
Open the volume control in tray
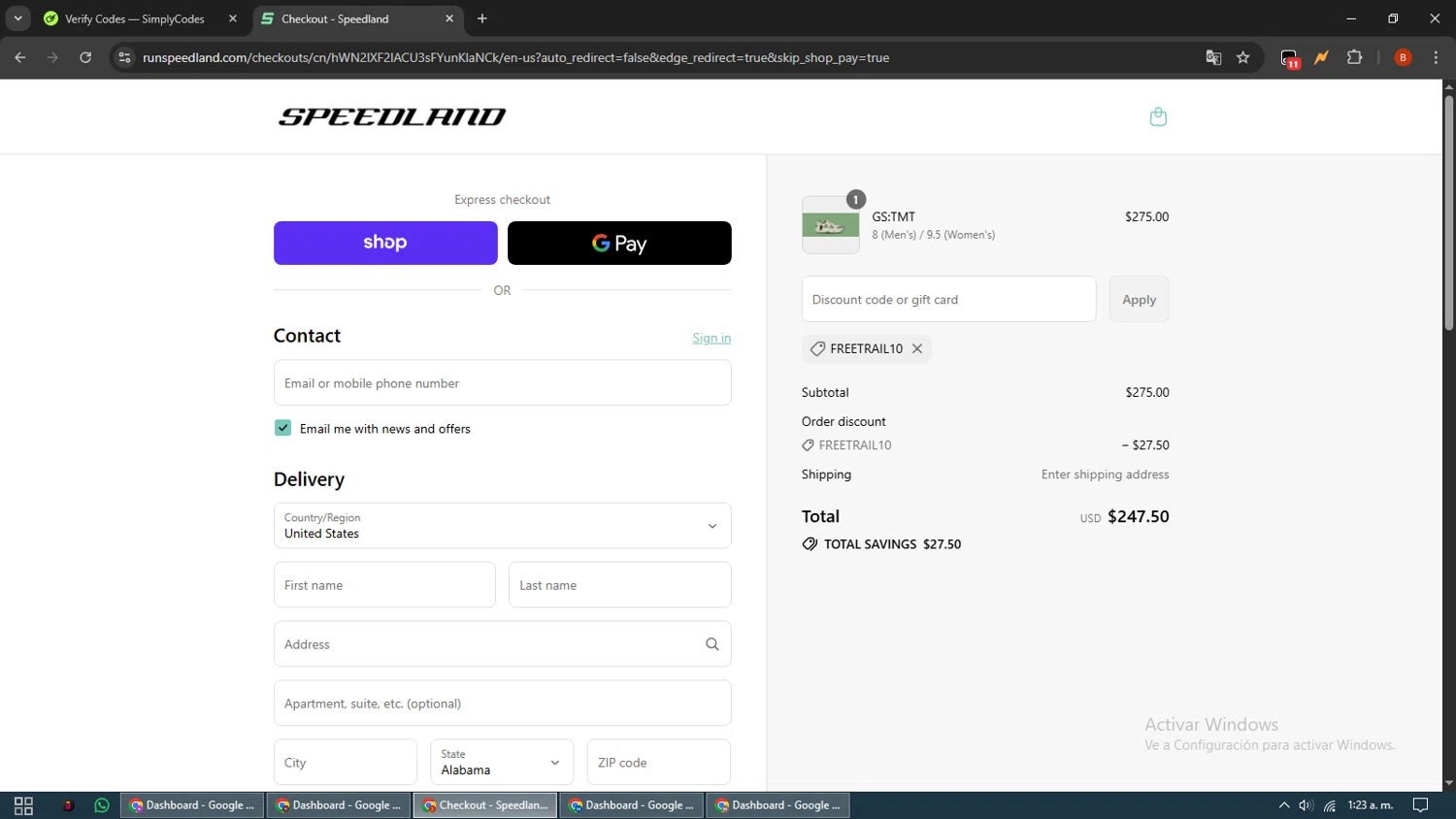point(1307,805)
